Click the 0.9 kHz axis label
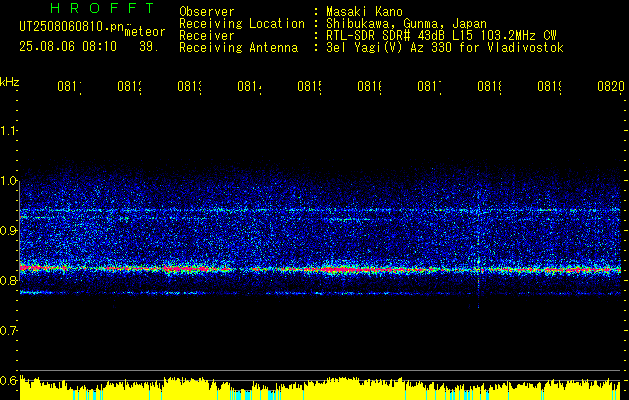This screenshot has height=400, width=629. click(x=9, y=231)
